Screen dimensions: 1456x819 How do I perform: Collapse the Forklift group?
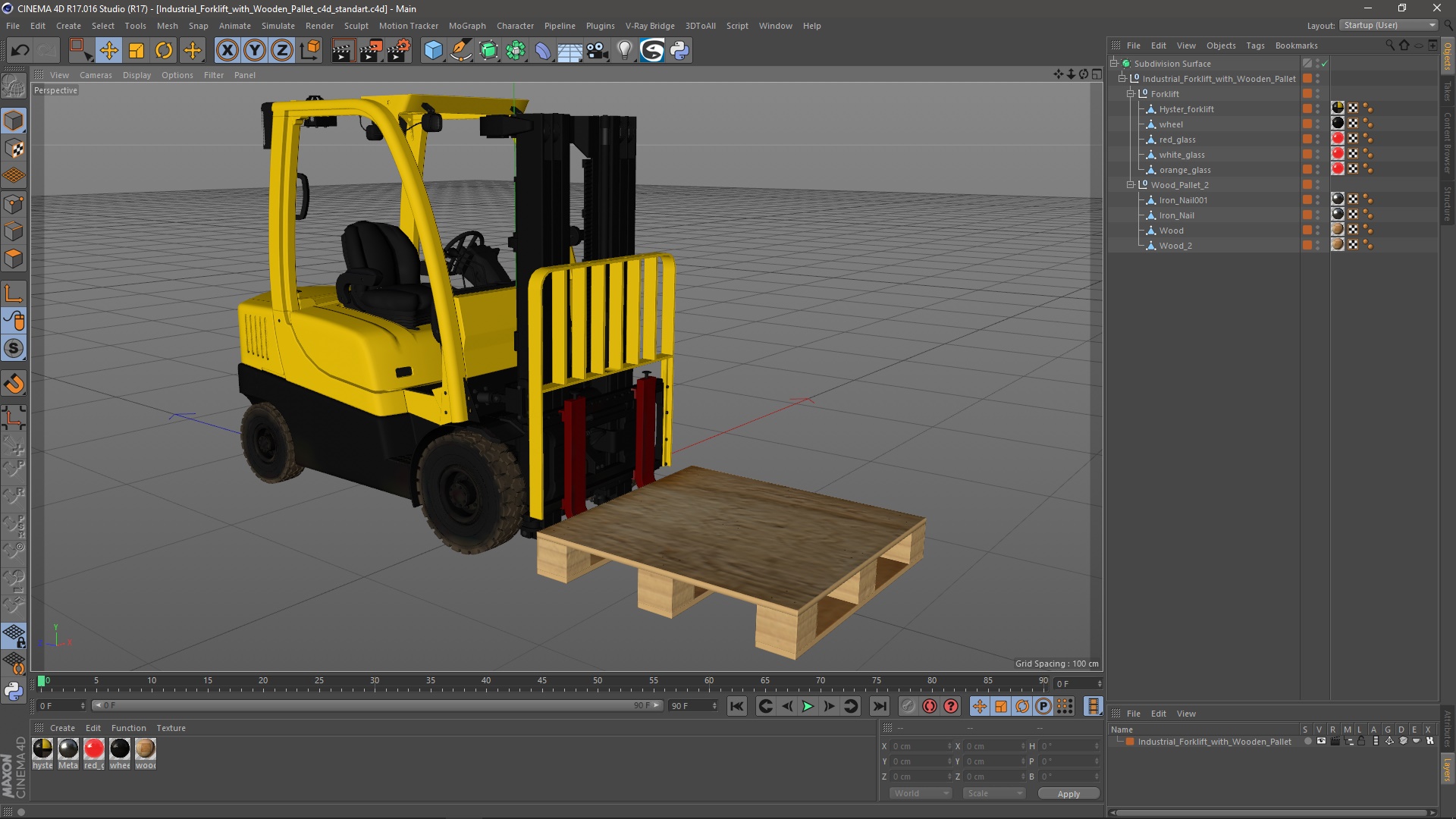tap(1131, 94)
